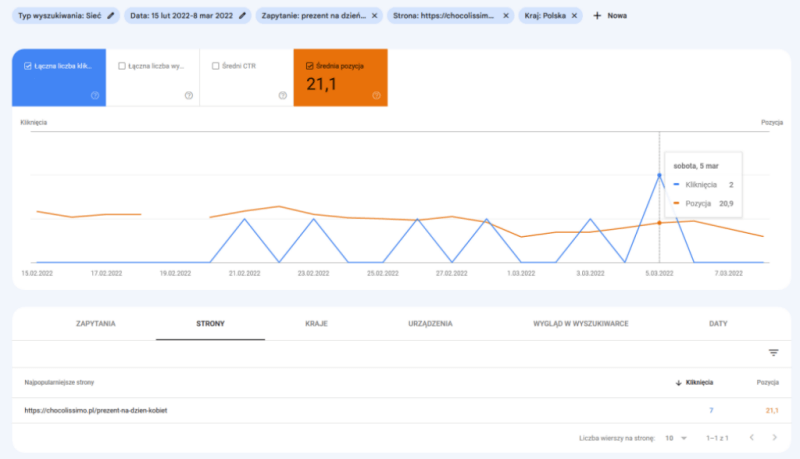Click the pencil icon on the search type chip
The height and width of the screenshot is (459, 800).
(111, 16)
